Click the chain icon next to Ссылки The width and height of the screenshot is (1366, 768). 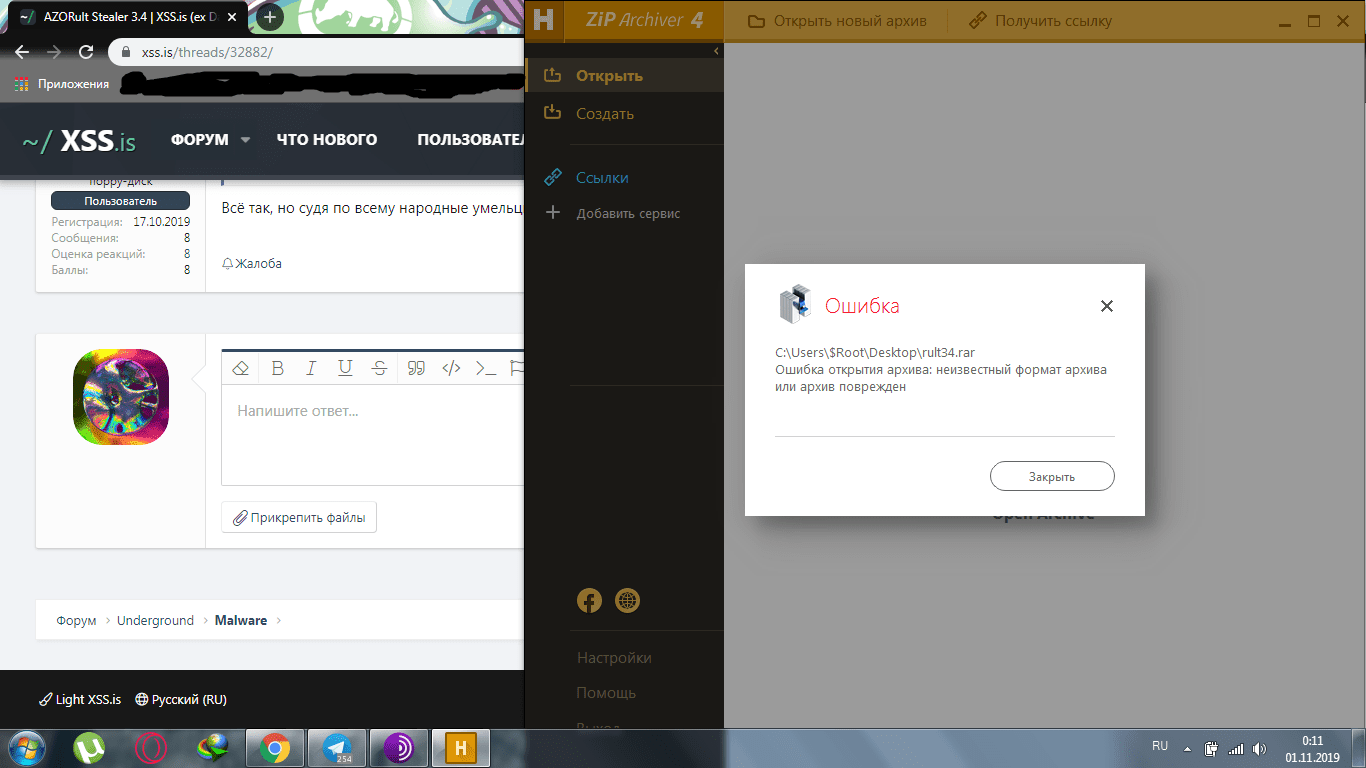coord(553,177)
